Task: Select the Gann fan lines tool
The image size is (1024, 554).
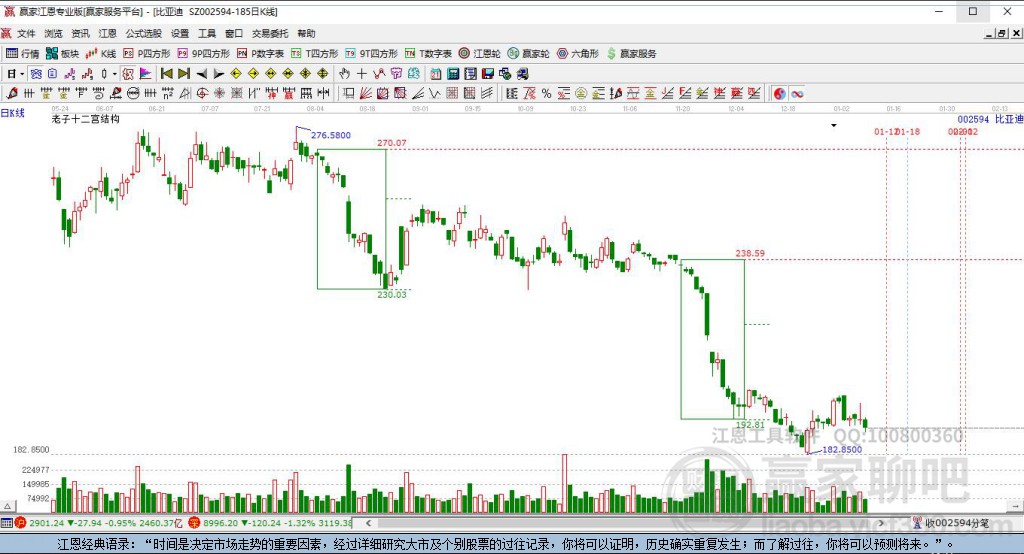Action: pos(366,93)
